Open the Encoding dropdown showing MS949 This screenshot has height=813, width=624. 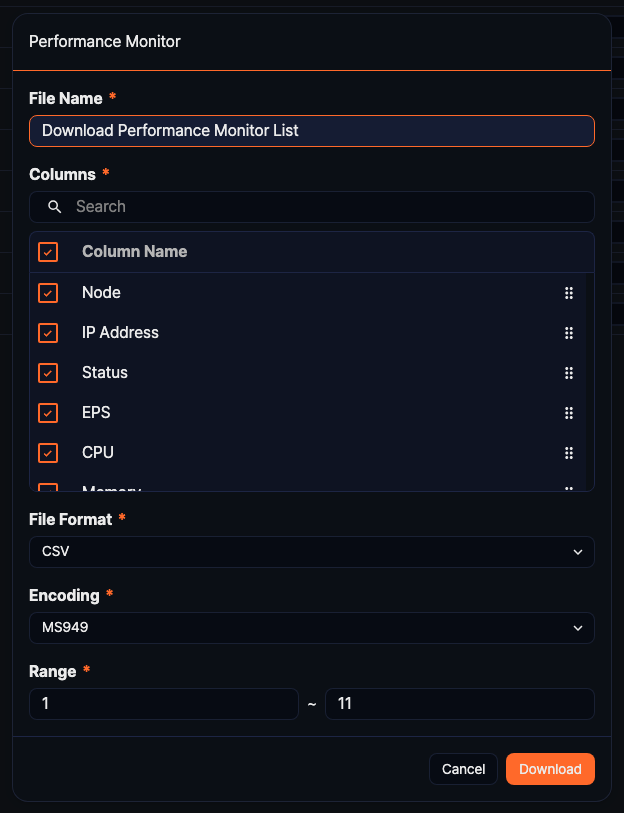click(311, 628)
